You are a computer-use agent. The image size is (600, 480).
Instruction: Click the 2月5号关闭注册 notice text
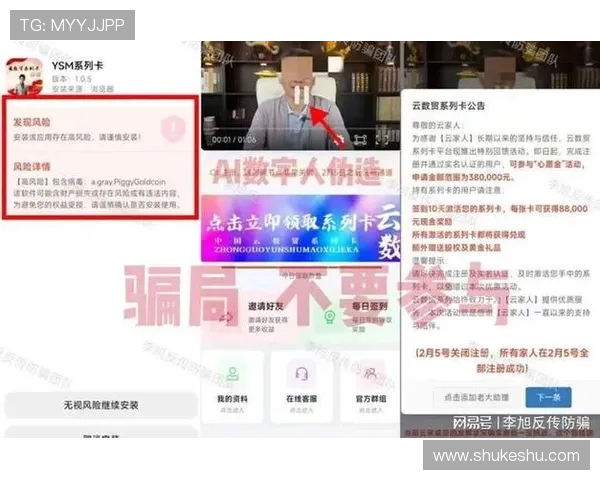pos(502,360)
